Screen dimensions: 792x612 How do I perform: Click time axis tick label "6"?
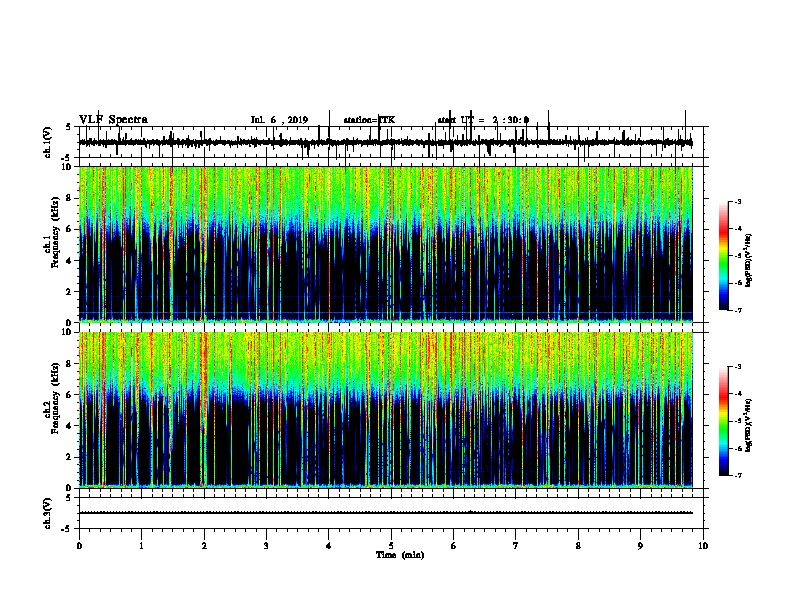(454, 546)
